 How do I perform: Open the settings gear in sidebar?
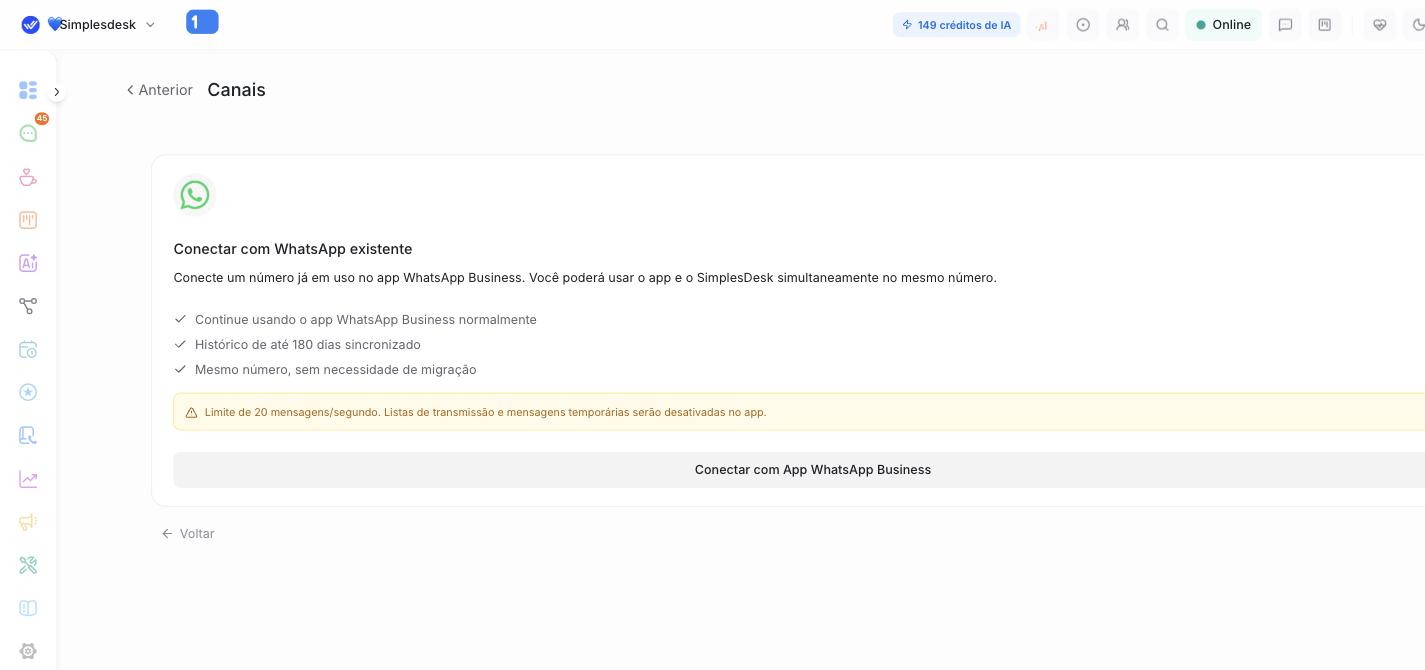click(x=28, y=651)
